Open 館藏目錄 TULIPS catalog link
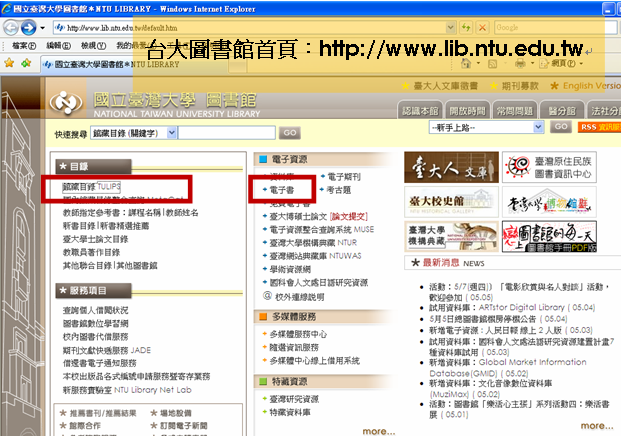 [91, 187]
